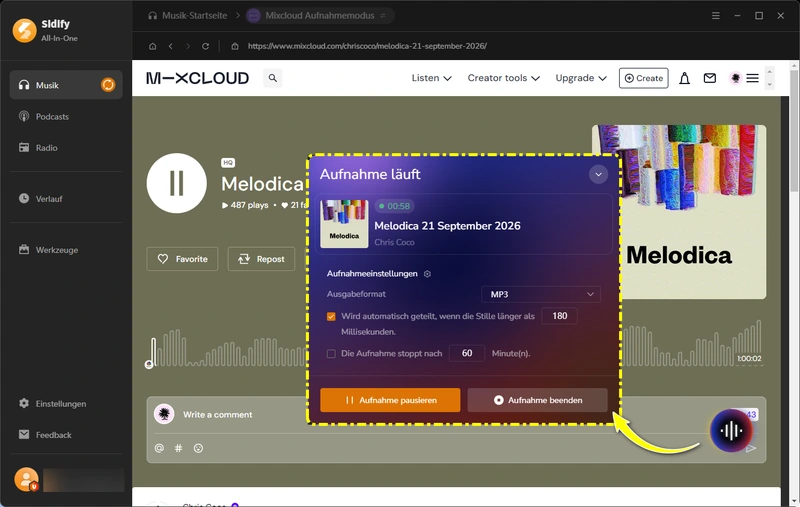Image resolution: width=800 pixels, height=507 pixels.
Task: Reload the page with the refresh icon
Action: (x=205, y=46)
